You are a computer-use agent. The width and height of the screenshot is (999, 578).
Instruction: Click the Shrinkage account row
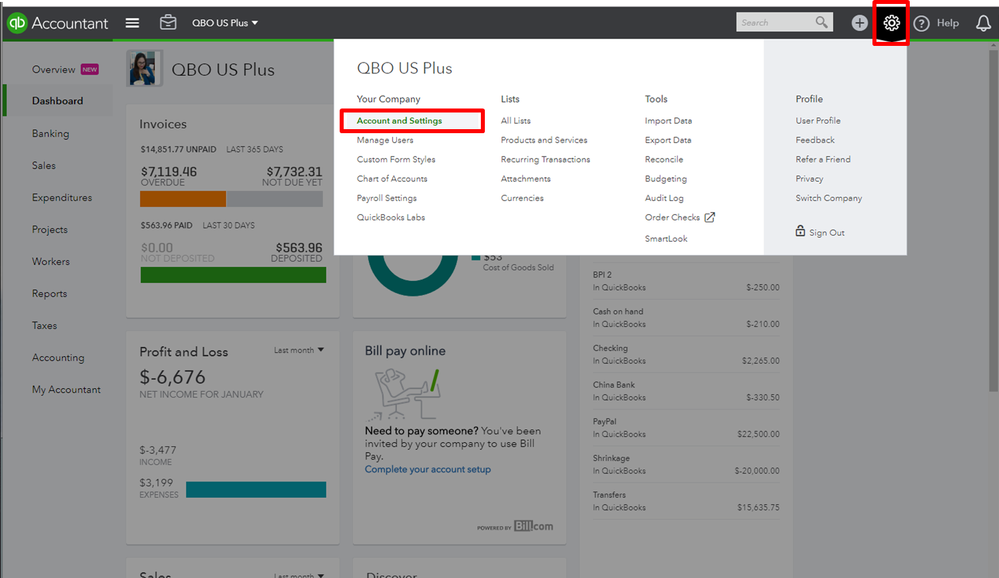(x=686, y=465)
